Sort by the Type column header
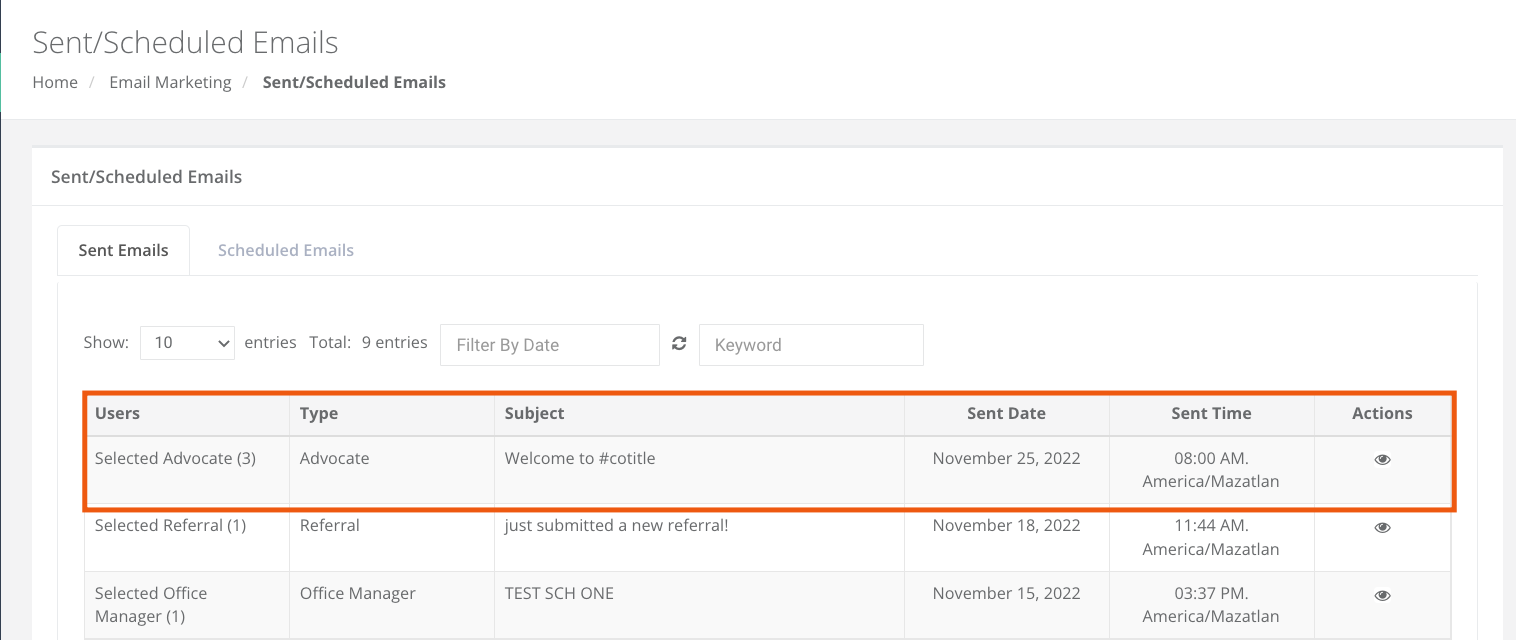 click(x=392, y=414)
